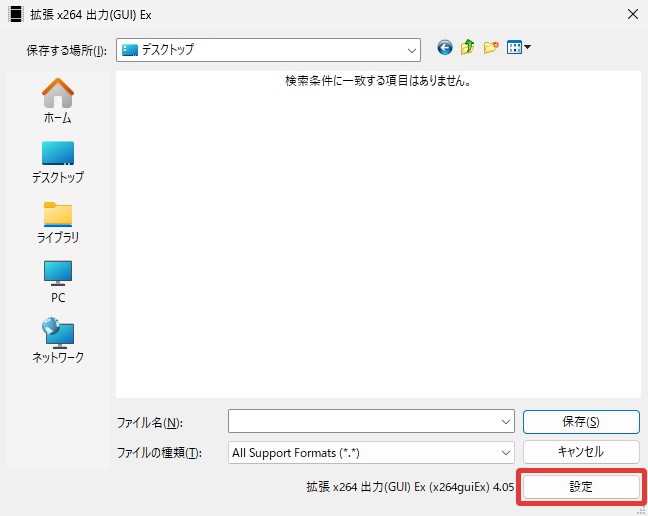Image resolution: width=648 pixels, height=516 pixels.
Task: Click the 保存 button
Action: (580, 422)
